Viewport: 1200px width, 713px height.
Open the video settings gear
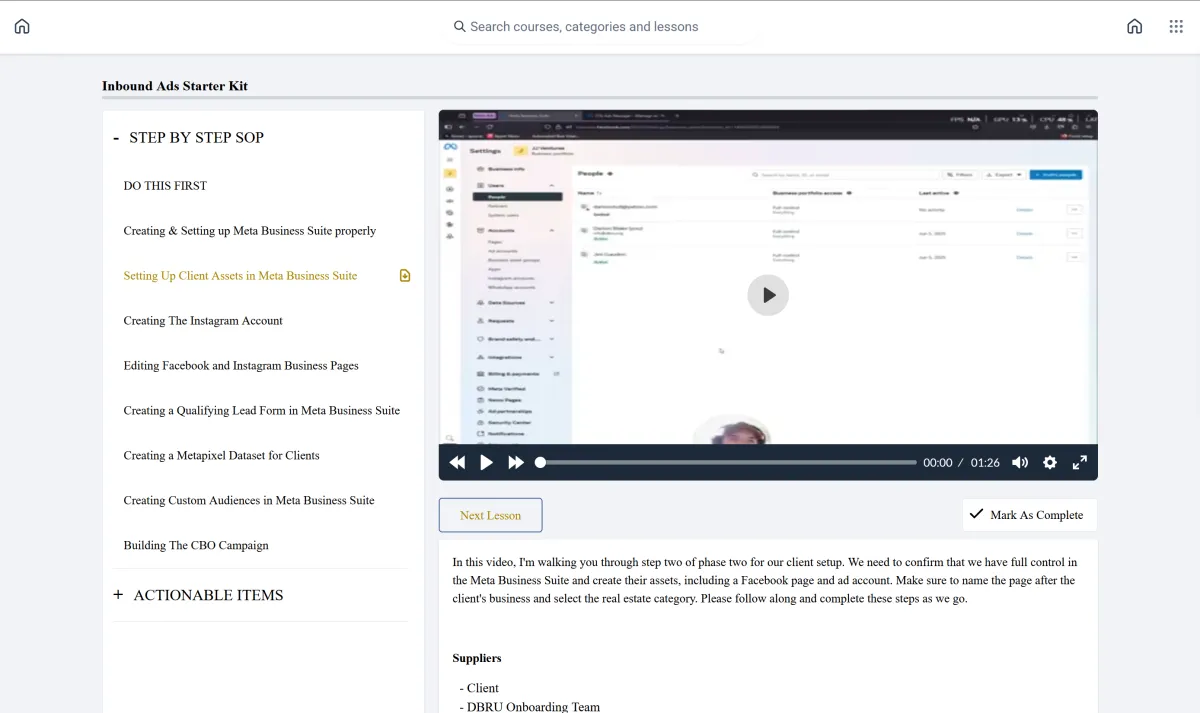(1050, 462)
